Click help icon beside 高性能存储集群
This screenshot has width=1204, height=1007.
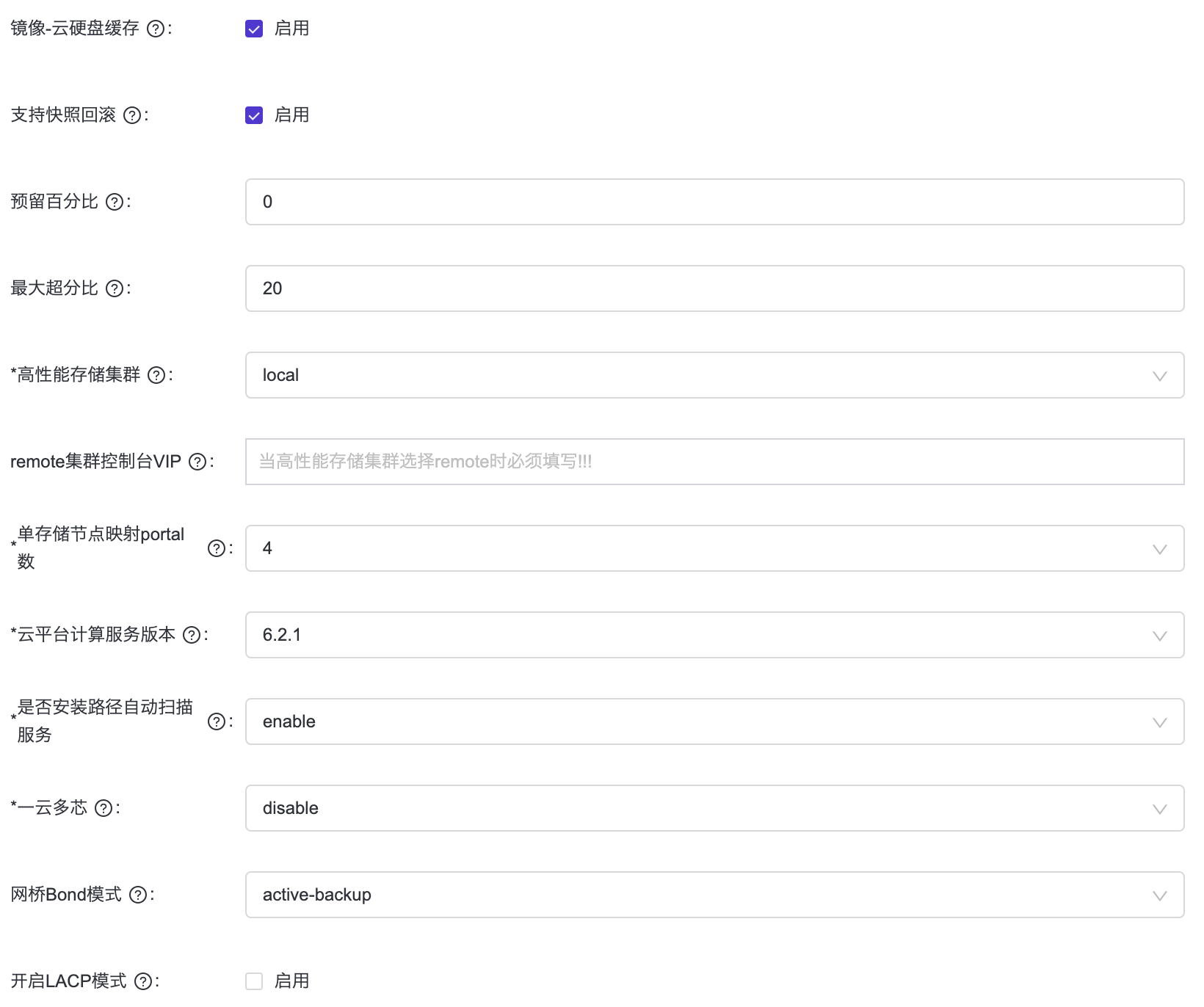156,375
